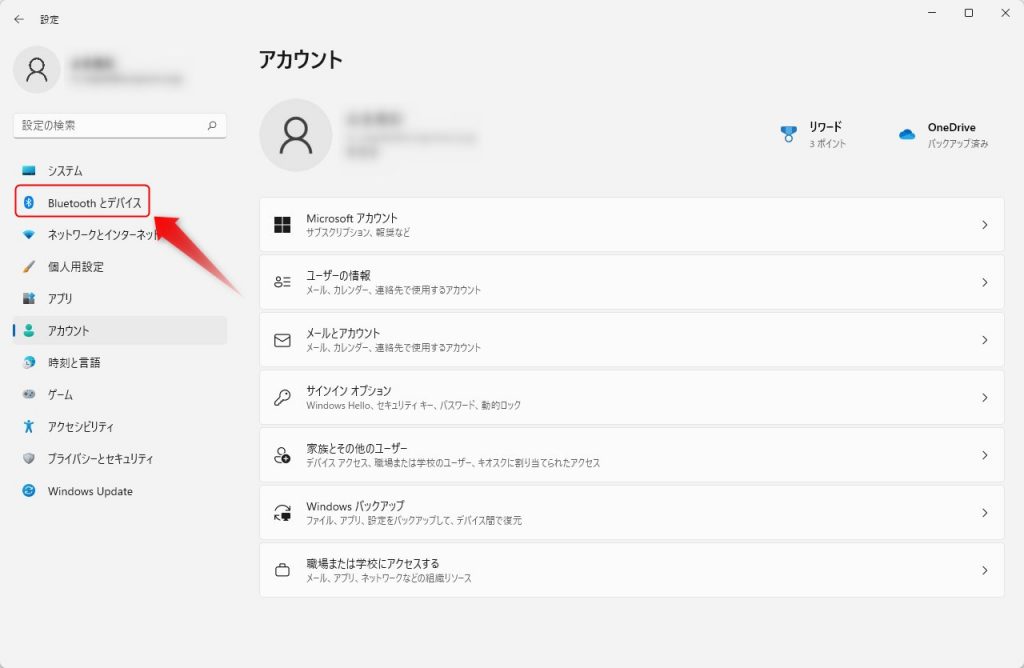Screen dimensions: 1024x668
Task: Click the Windows バックアップ title
Action: click(x=355, y=505)
